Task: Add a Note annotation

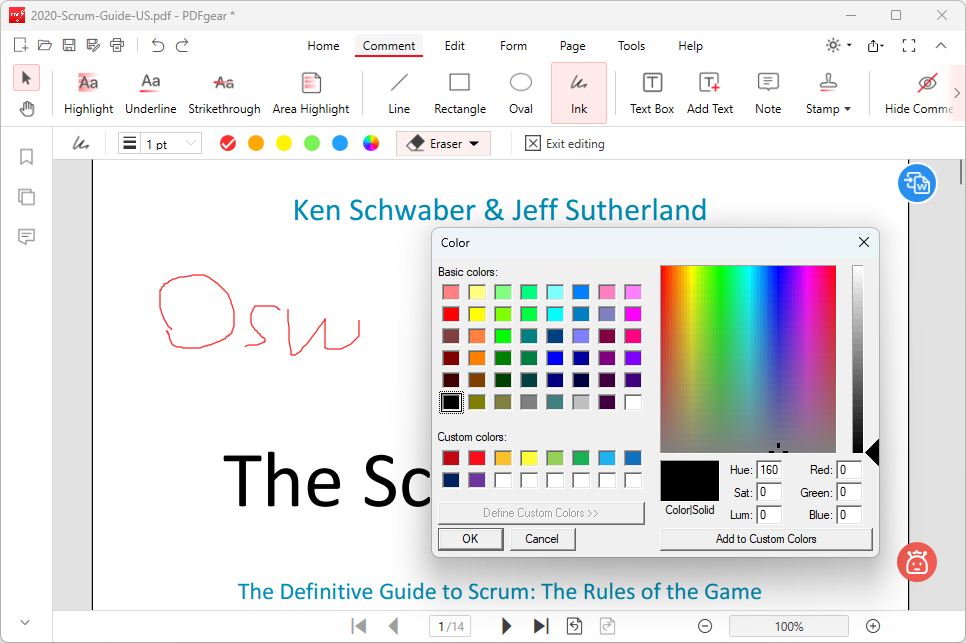Action: 768,93
